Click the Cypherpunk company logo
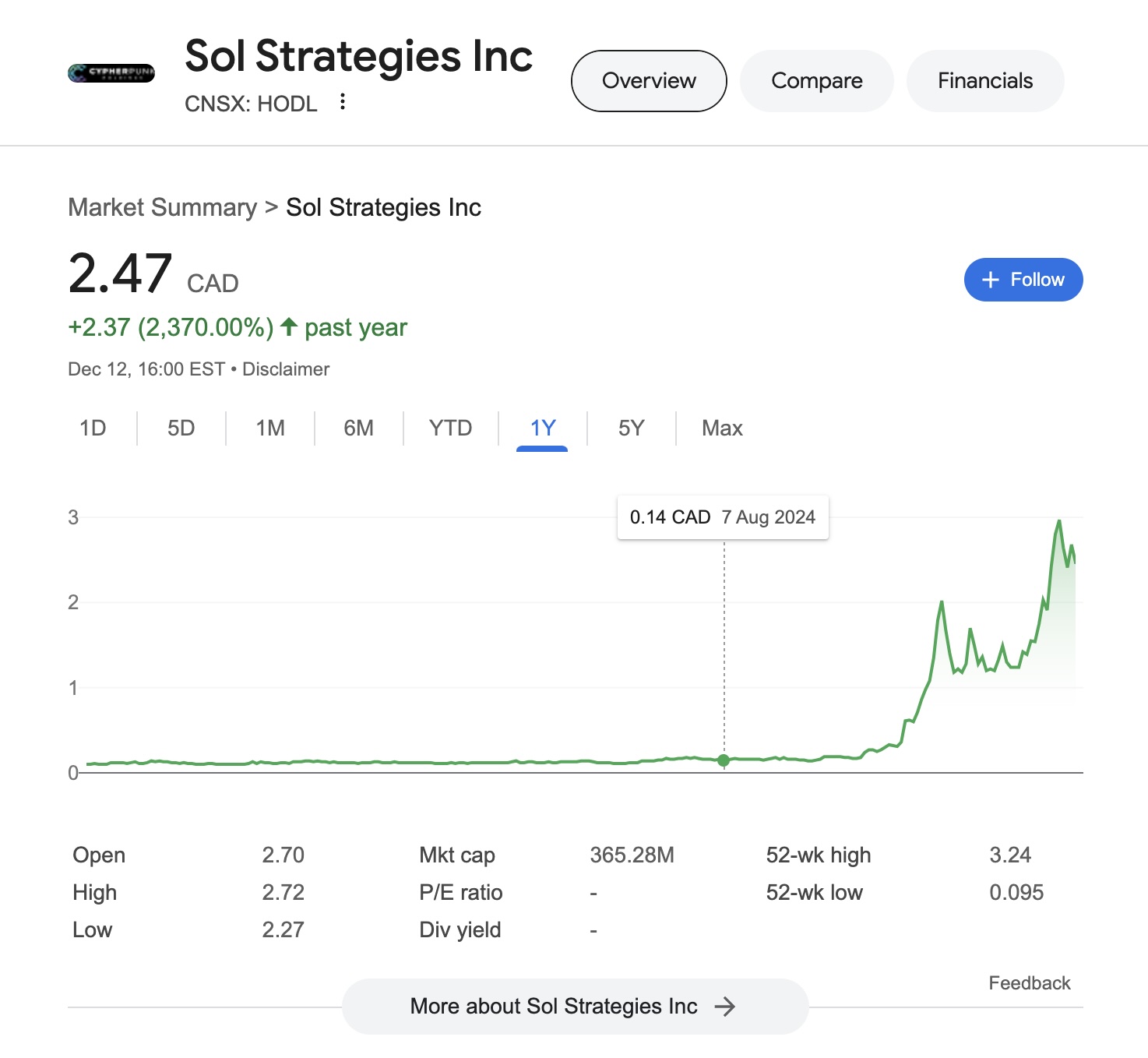1148x1058 pixels. coord(111,73)
